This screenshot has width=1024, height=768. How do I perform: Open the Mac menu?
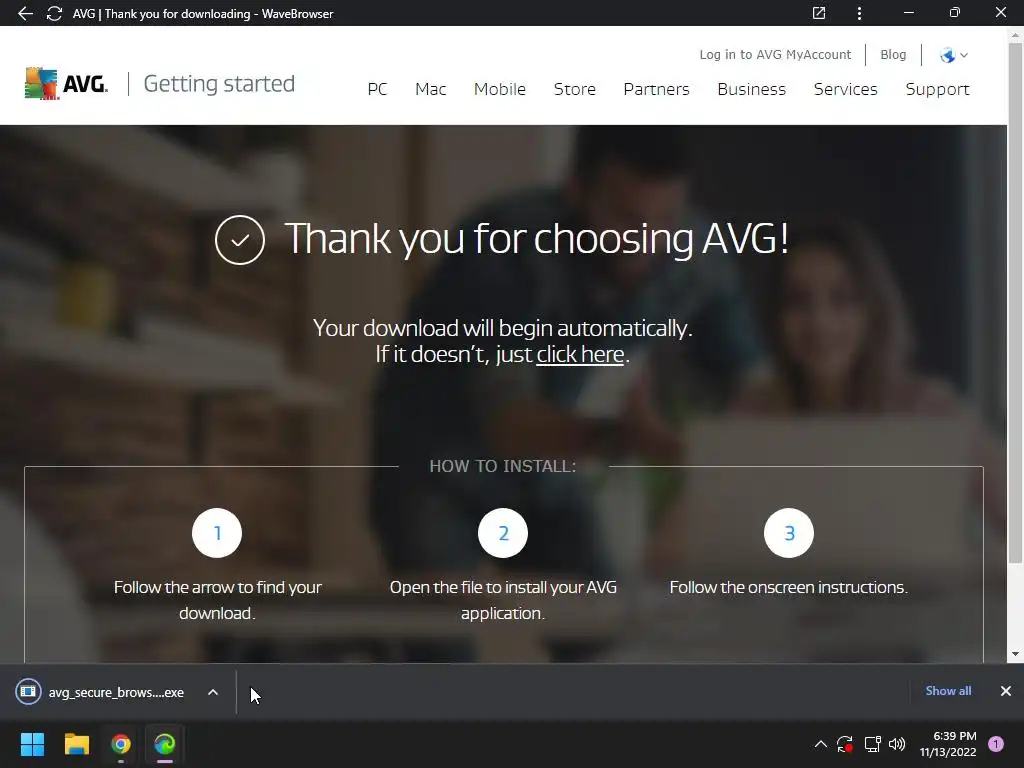[430, 89]
